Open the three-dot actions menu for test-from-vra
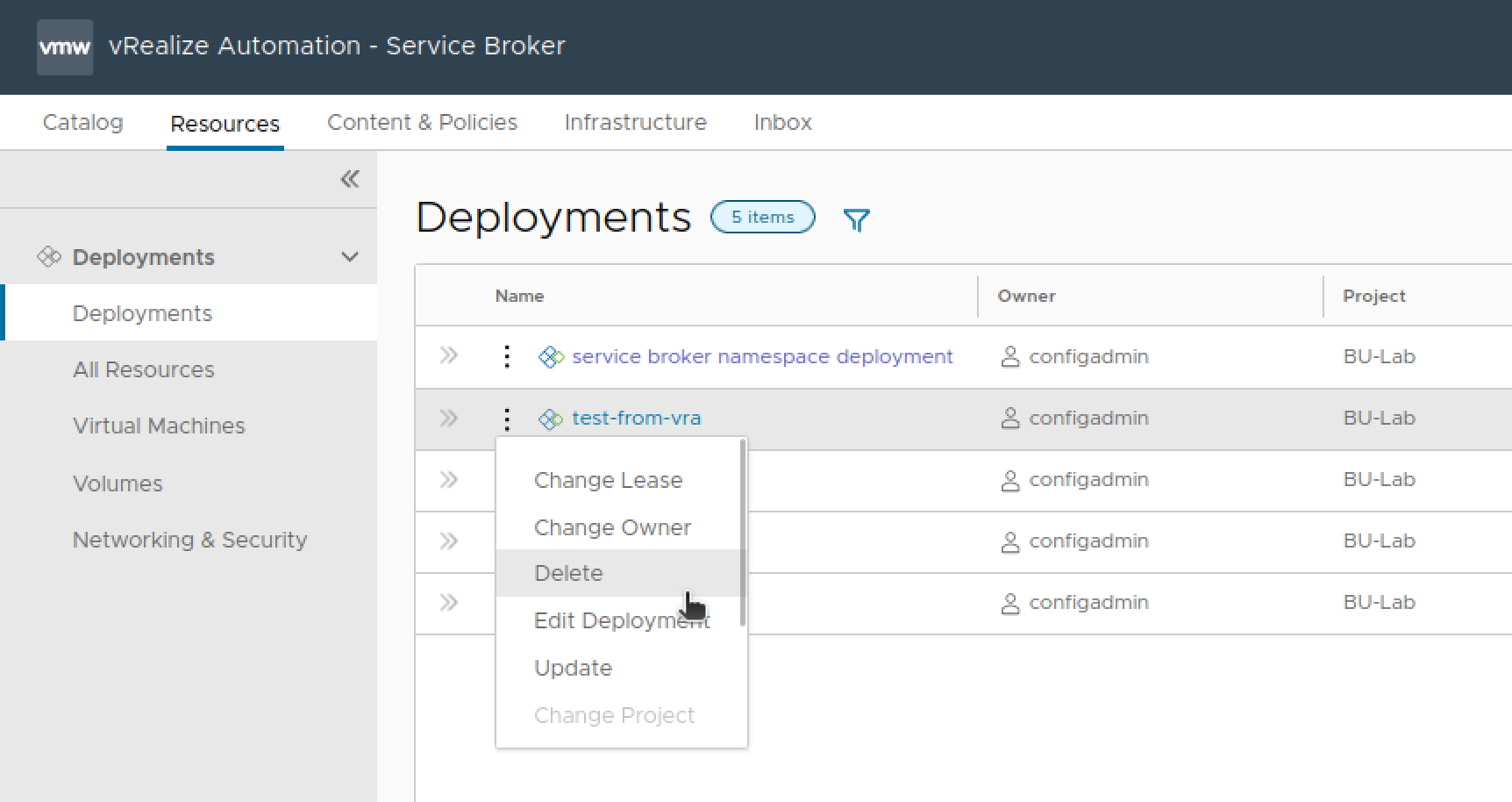This screenshot has width=1512, height=802. point(506,418)
